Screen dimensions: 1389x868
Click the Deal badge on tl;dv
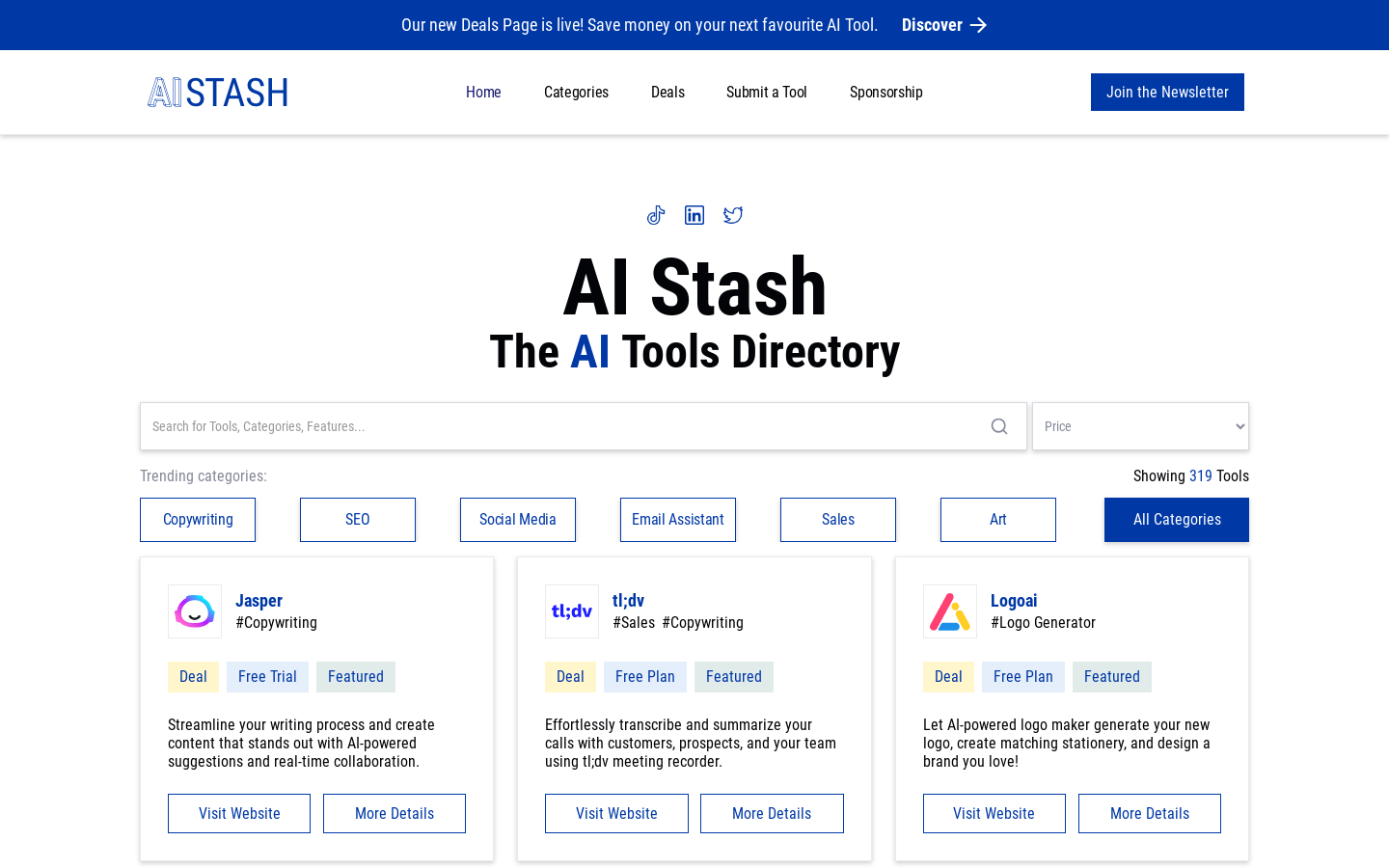pos(570,677)
